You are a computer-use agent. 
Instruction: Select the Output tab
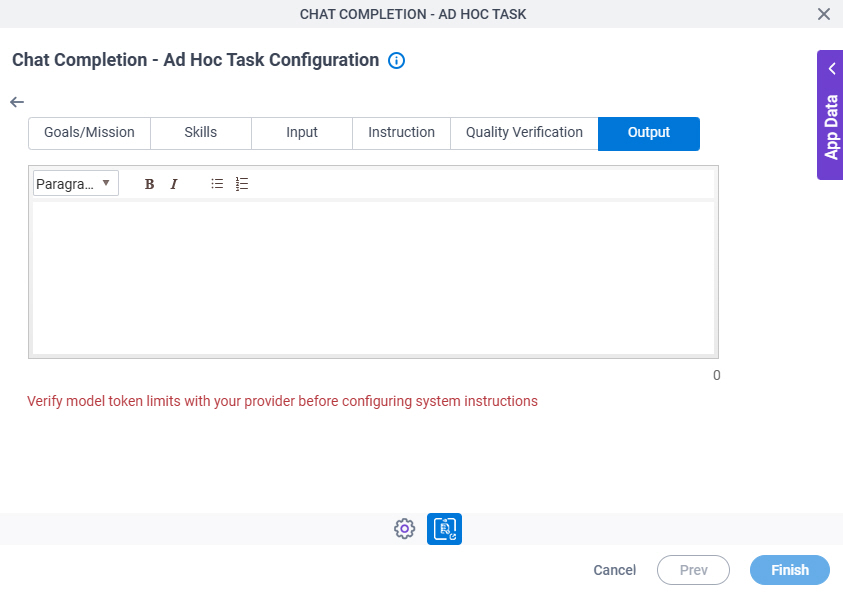pos(649,133)
